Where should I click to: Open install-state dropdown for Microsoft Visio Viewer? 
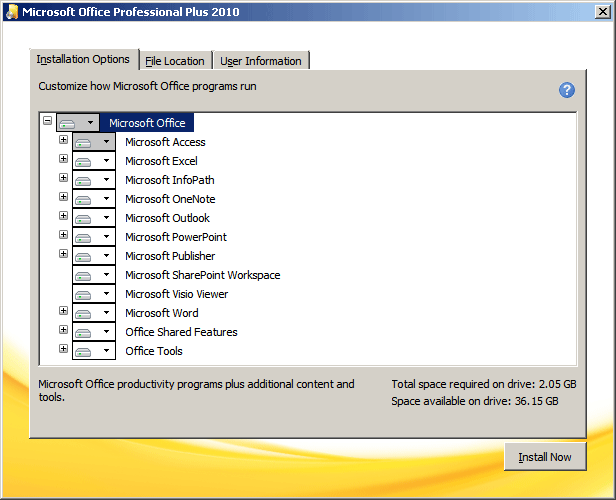pyautogui.click(x=94, y=294)
